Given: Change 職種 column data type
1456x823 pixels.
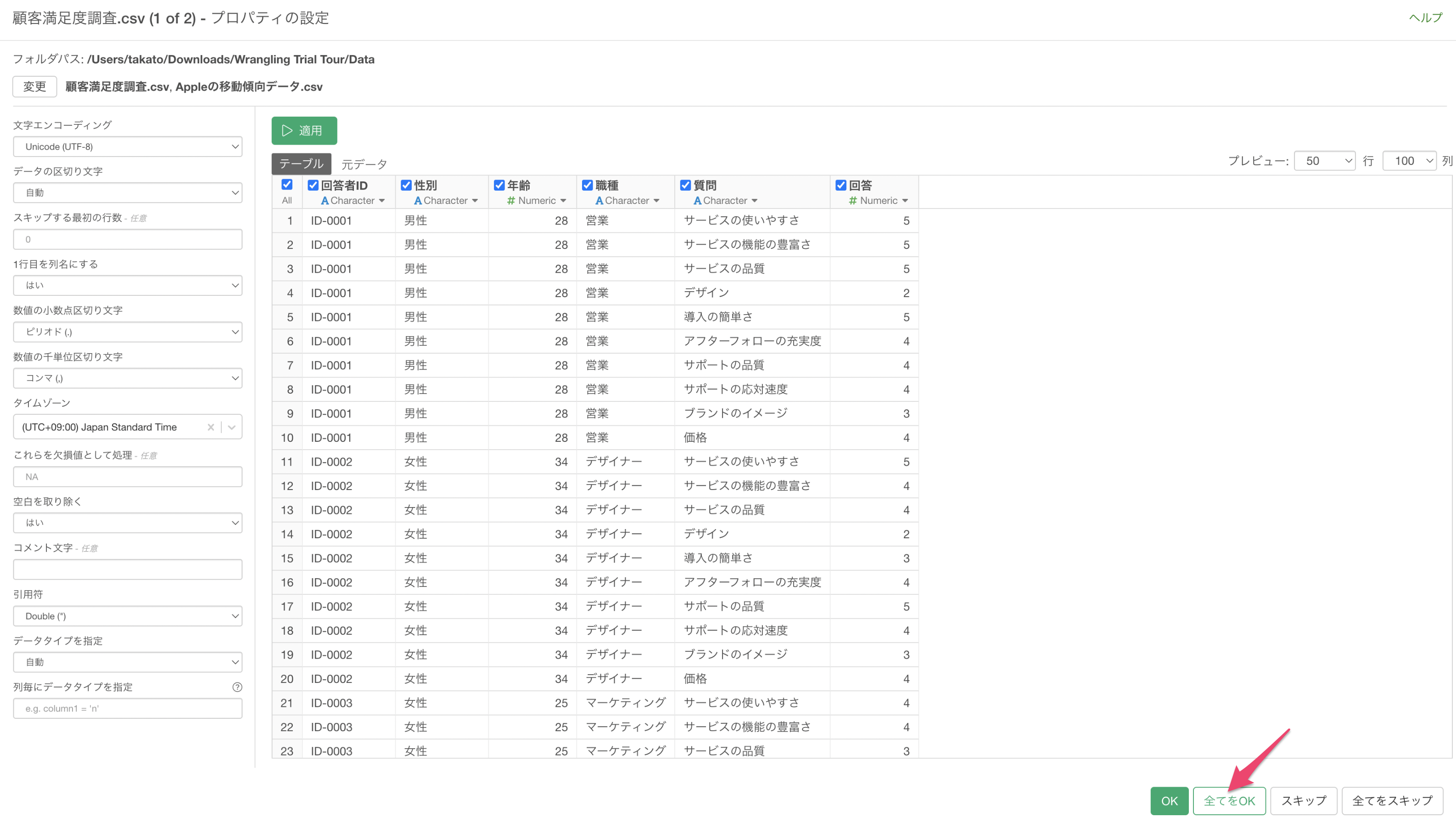Looking at the screenshot, I should tap(627, 200).
